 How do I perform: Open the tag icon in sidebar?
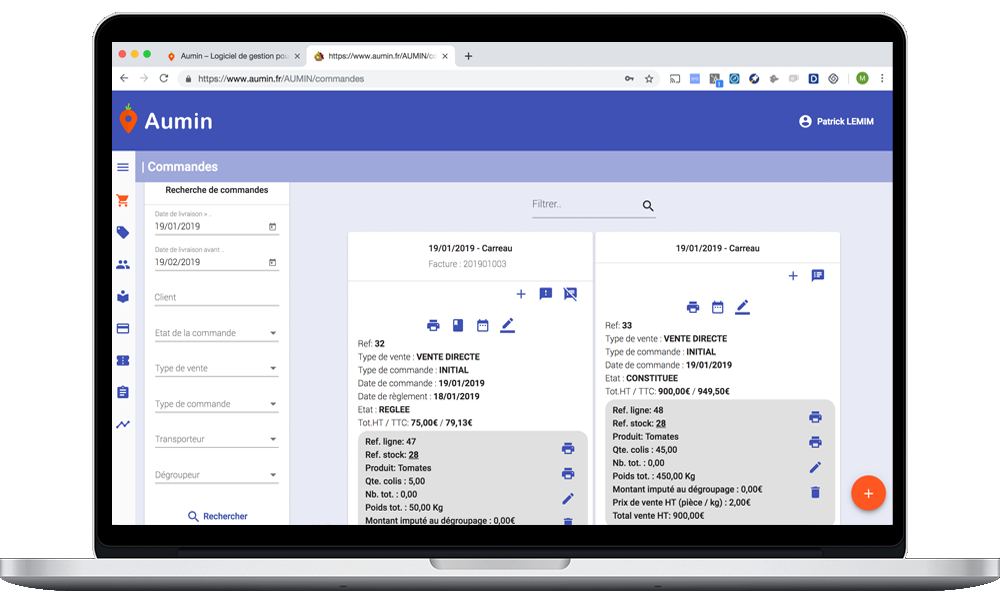coord(123,232)
